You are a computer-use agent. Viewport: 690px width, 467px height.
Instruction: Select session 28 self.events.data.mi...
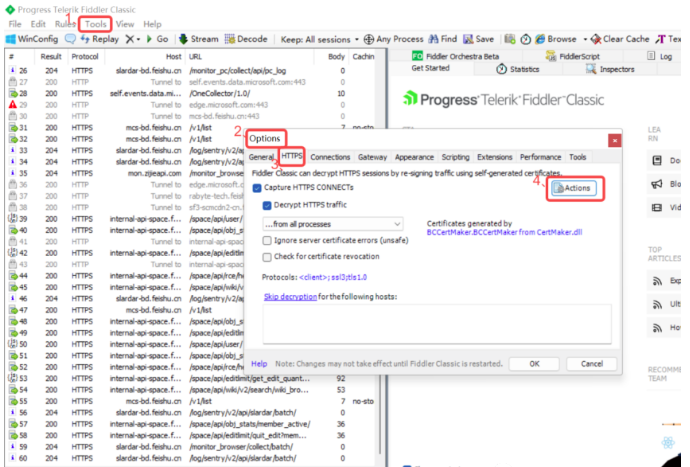189,93
